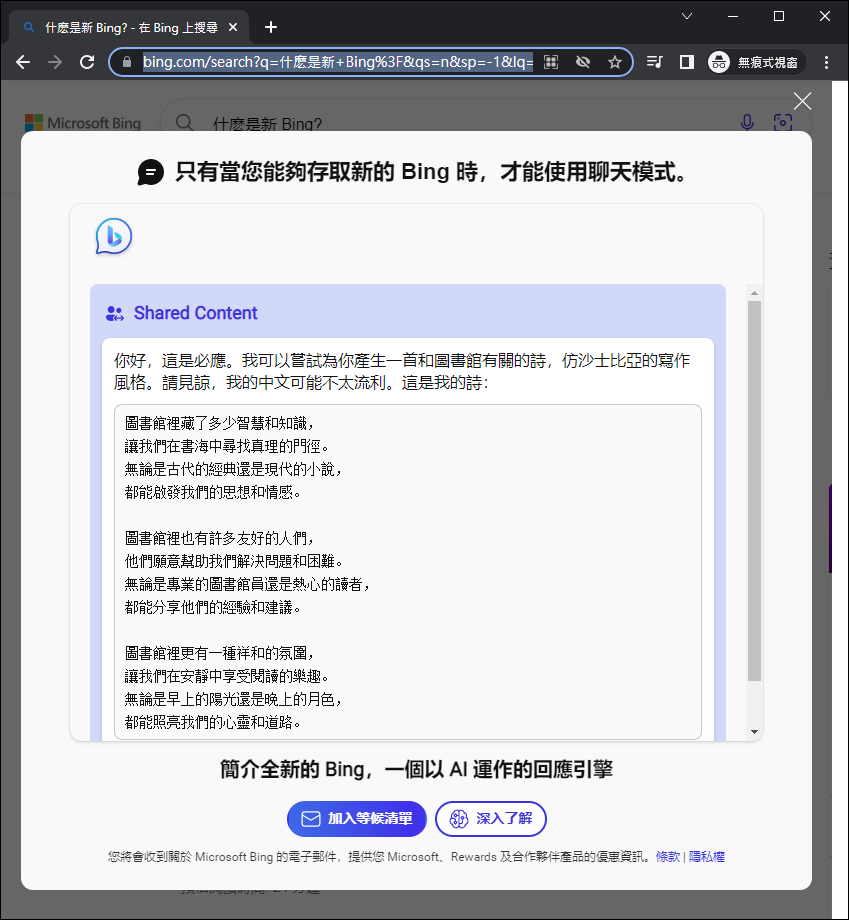Image resolution: width=849 pixels, height=920 pixels.
Task: Click the crossed-out eye icon in address bar
Action: [x=583, y=62]
